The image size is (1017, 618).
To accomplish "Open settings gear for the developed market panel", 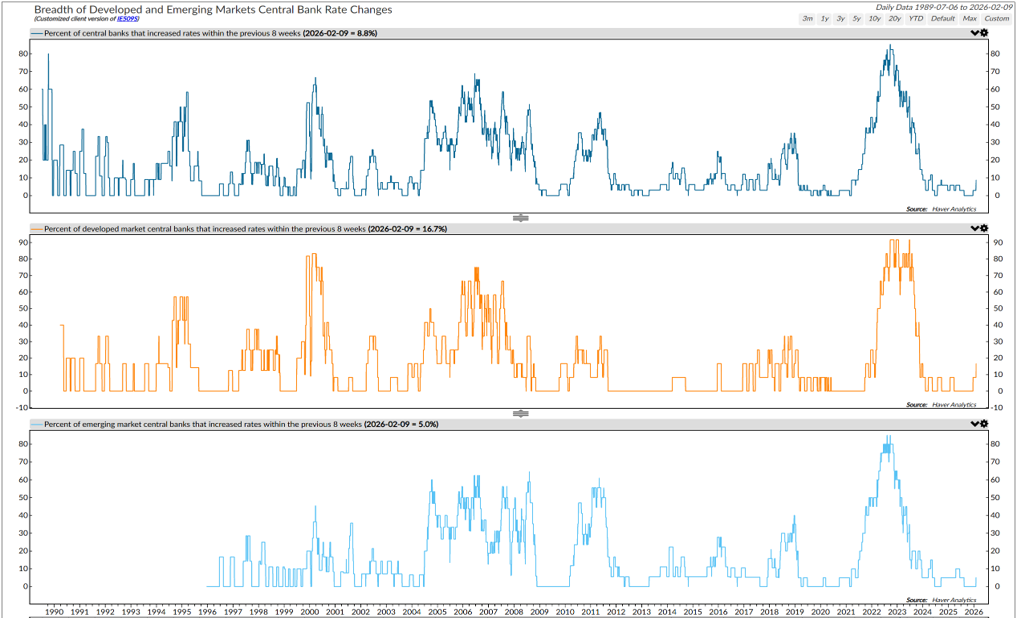I will click(x=985, y=229).
